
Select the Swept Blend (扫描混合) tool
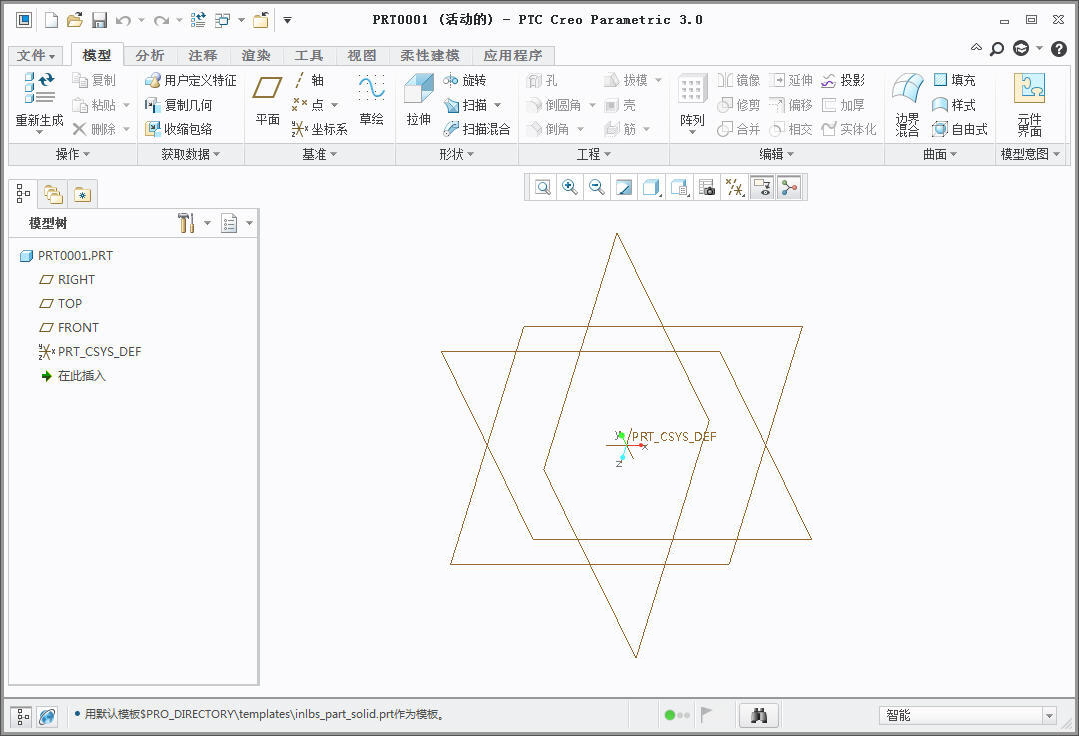(477, 129)
